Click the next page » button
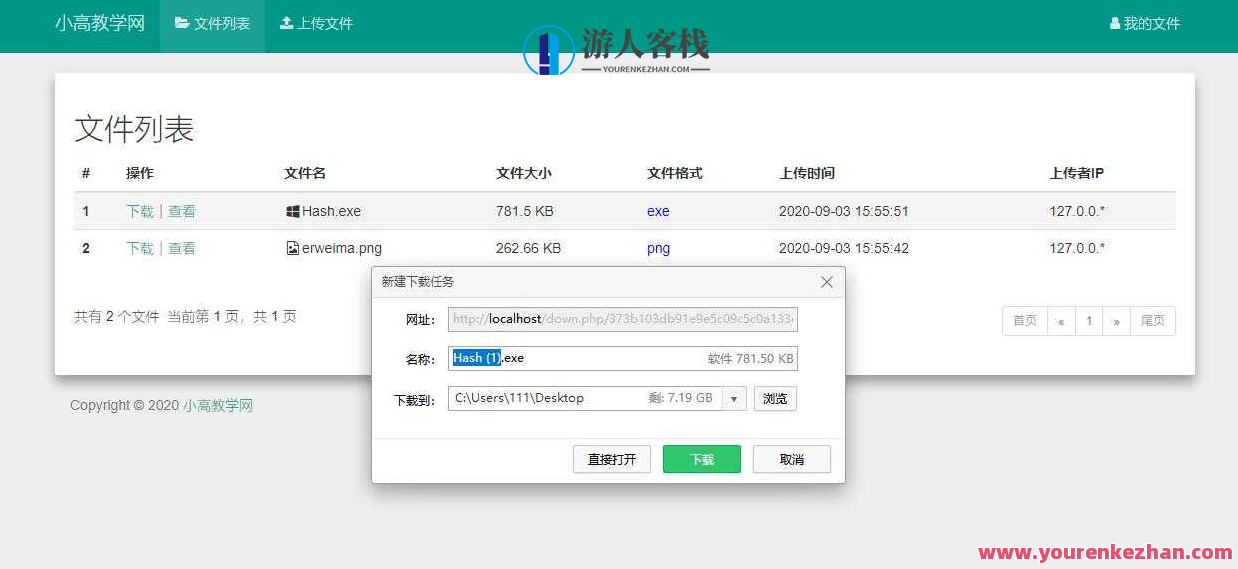 tap(1116, 321)
